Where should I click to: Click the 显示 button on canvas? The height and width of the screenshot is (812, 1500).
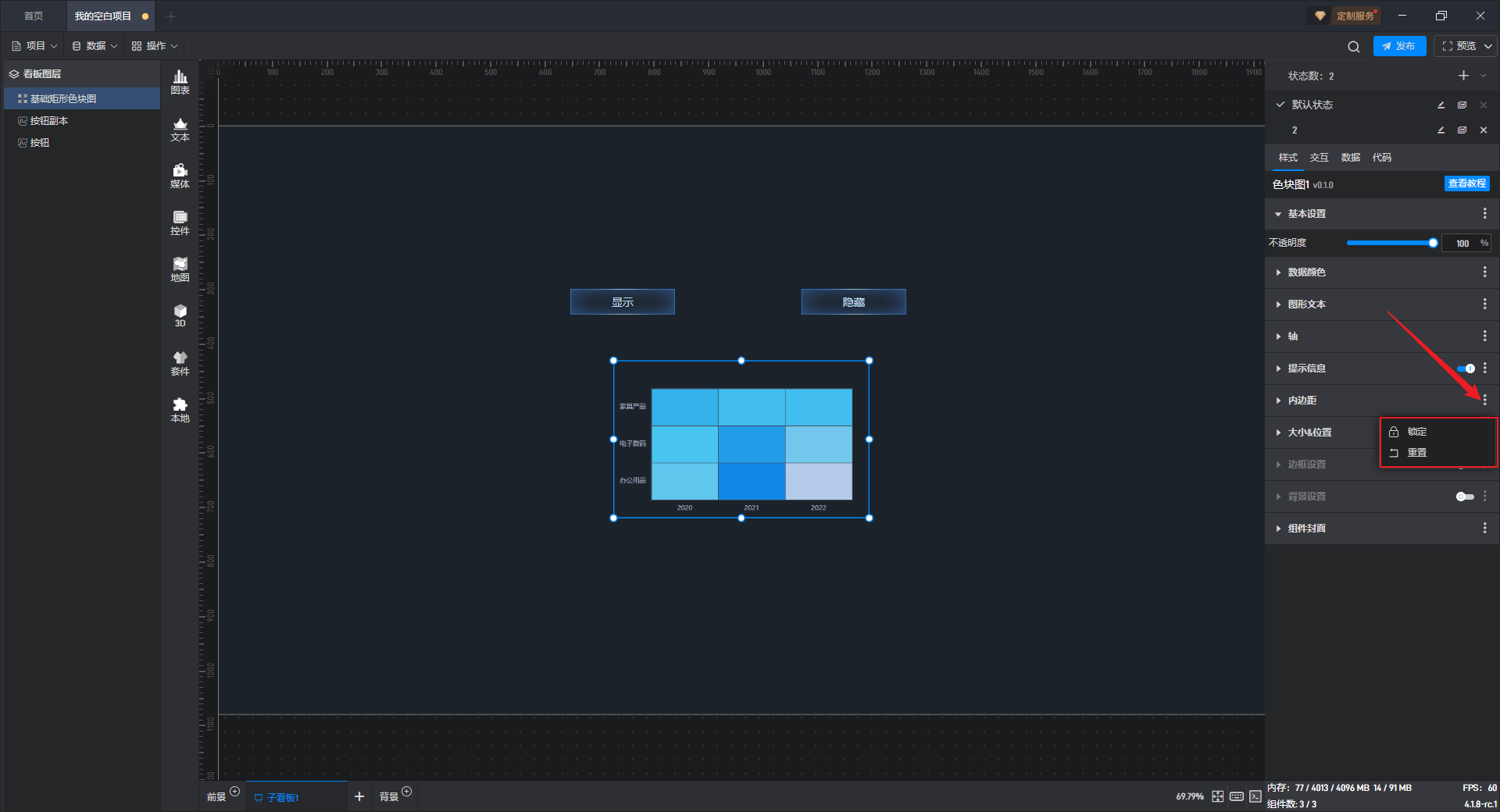point(623,302)
